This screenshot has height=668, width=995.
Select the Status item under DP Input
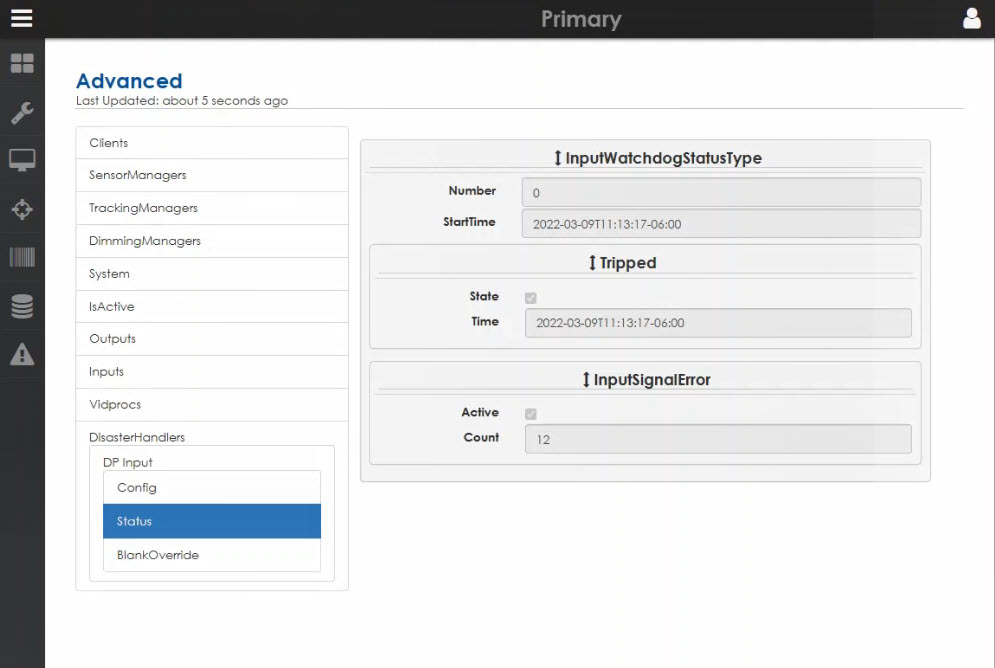[x=212, y=521]
